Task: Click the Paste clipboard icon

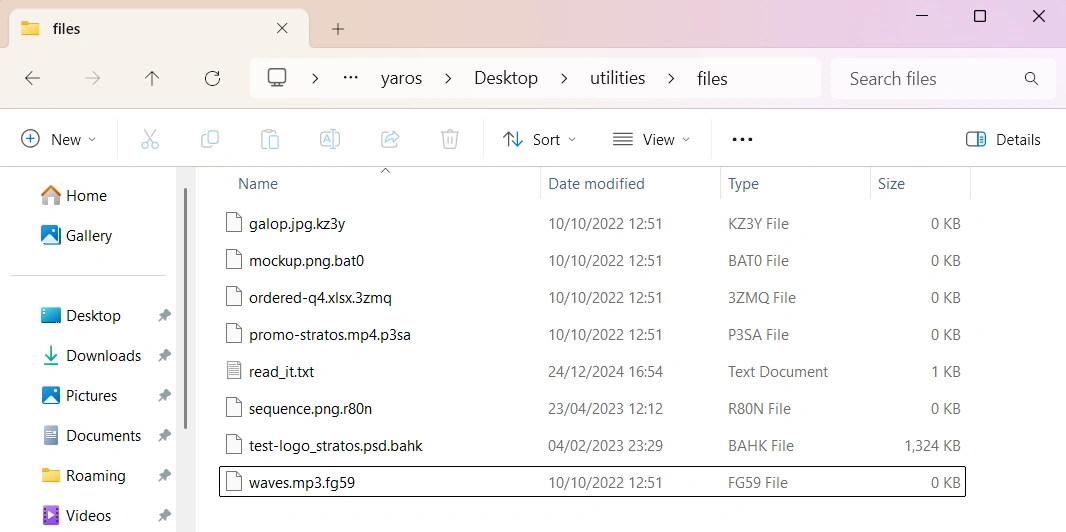Action: pos(270,139)
